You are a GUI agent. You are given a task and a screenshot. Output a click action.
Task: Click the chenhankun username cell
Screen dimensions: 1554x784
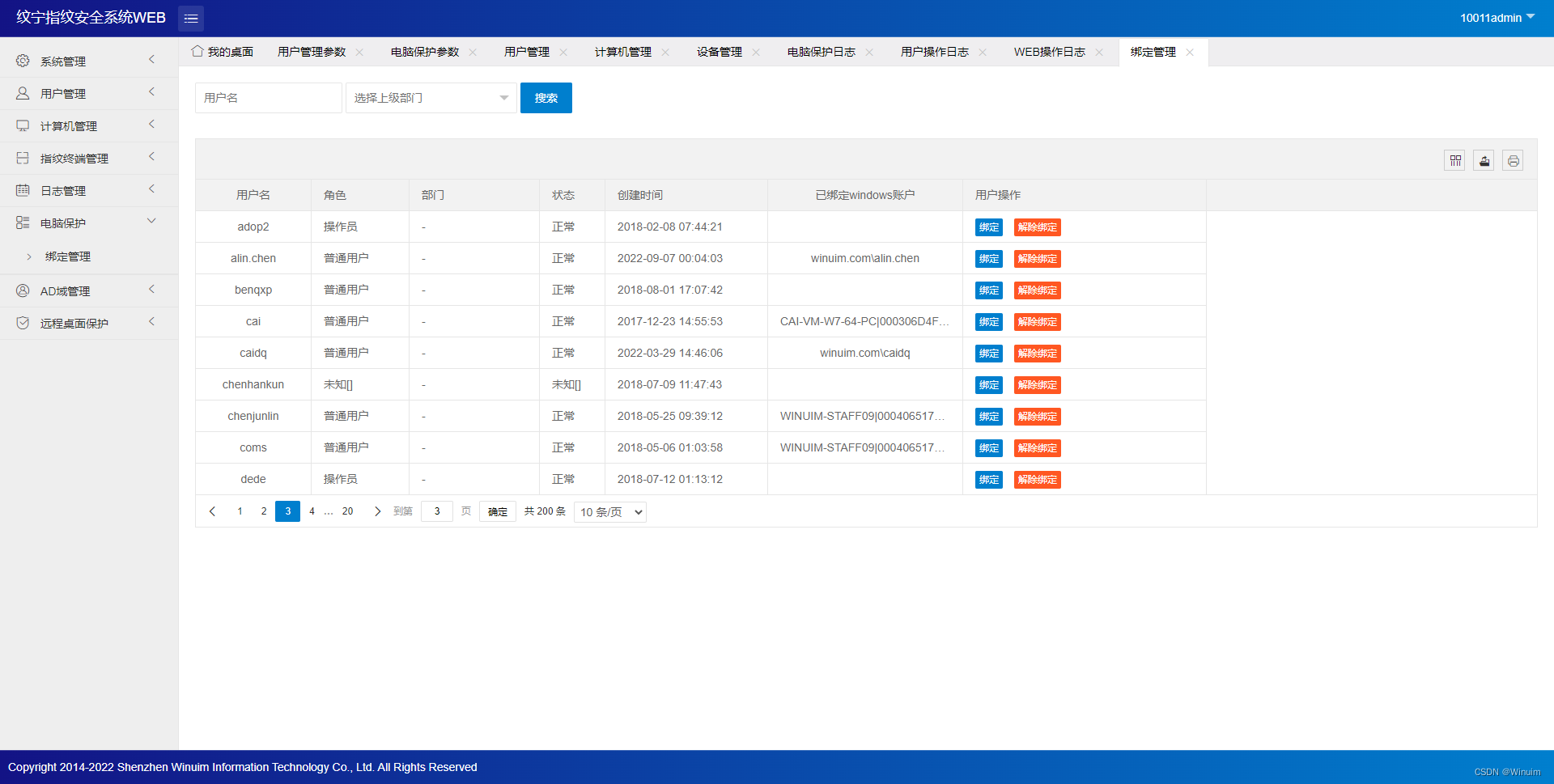[253, 384]
